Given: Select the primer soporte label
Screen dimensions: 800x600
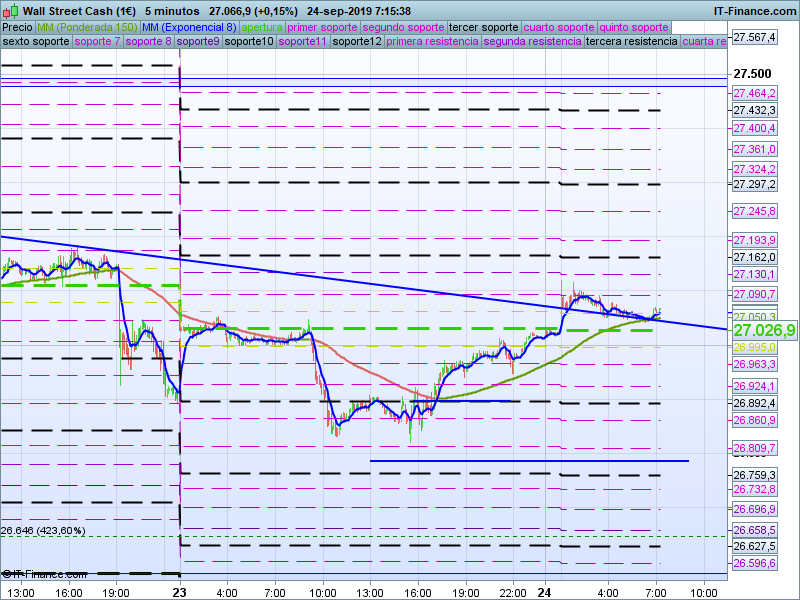Looking at the screenshot, I should tap(322, 27).
